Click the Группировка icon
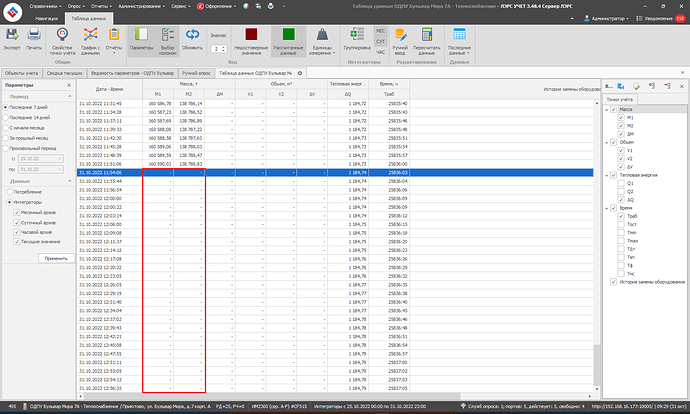The height and width of the screenshot is (414, 690). coord(357,35)
